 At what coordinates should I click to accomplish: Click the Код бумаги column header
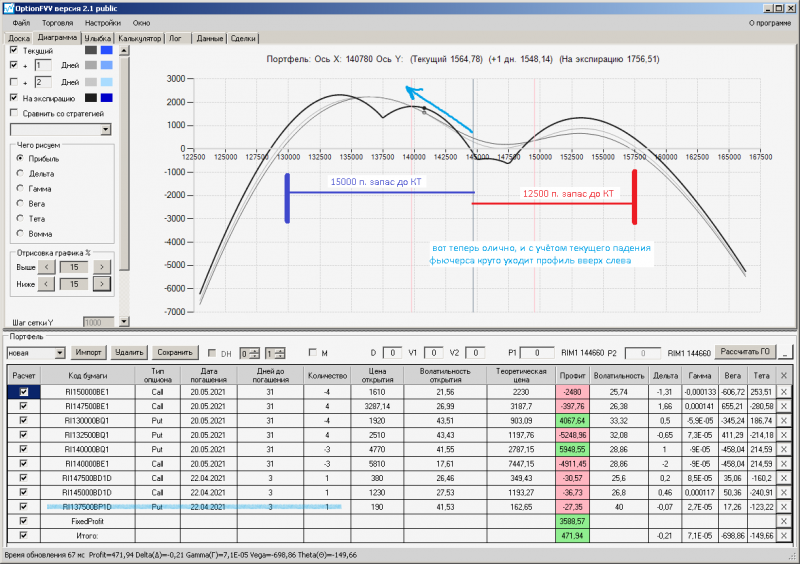tap(88, 376)
